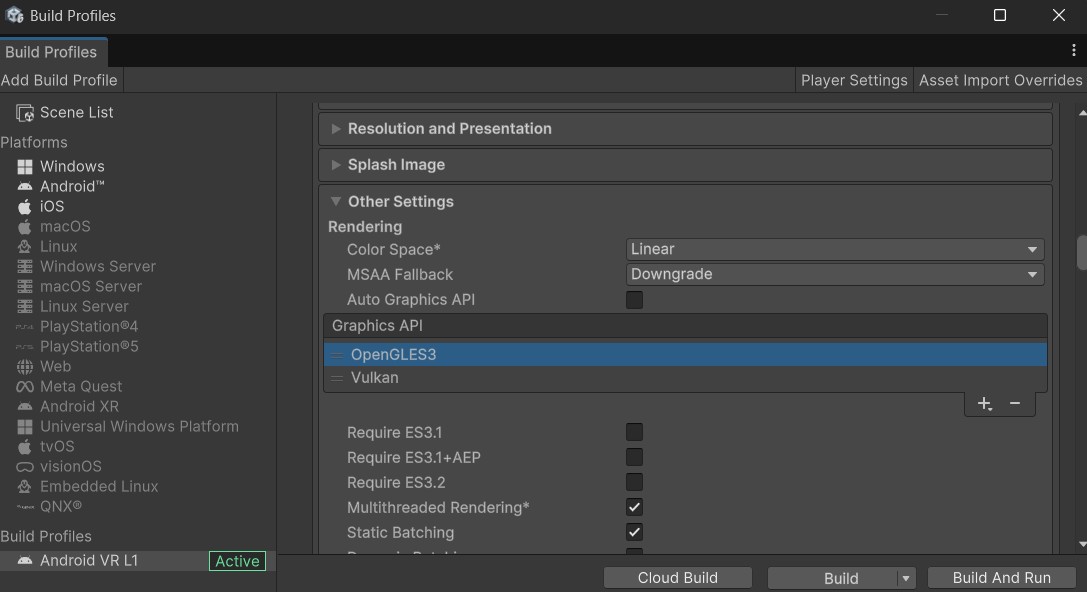The height and width of the screenshot is (592, 1087).
Task: Click the Build And Run button
Action: pyautogui.click(x=1001, y=578)
